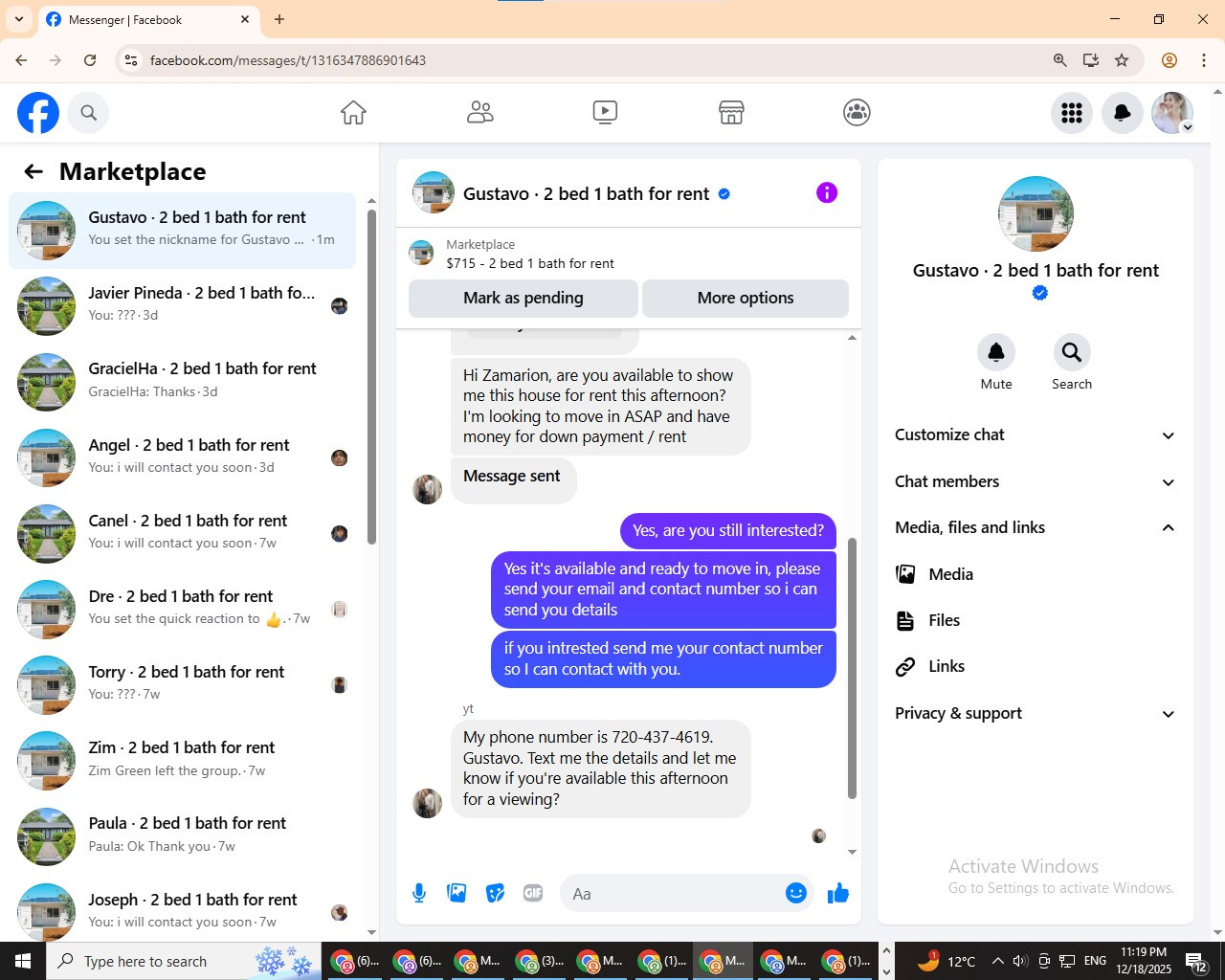
Task: Click the Gustavo chat header title
Action: tap(586, 193)
